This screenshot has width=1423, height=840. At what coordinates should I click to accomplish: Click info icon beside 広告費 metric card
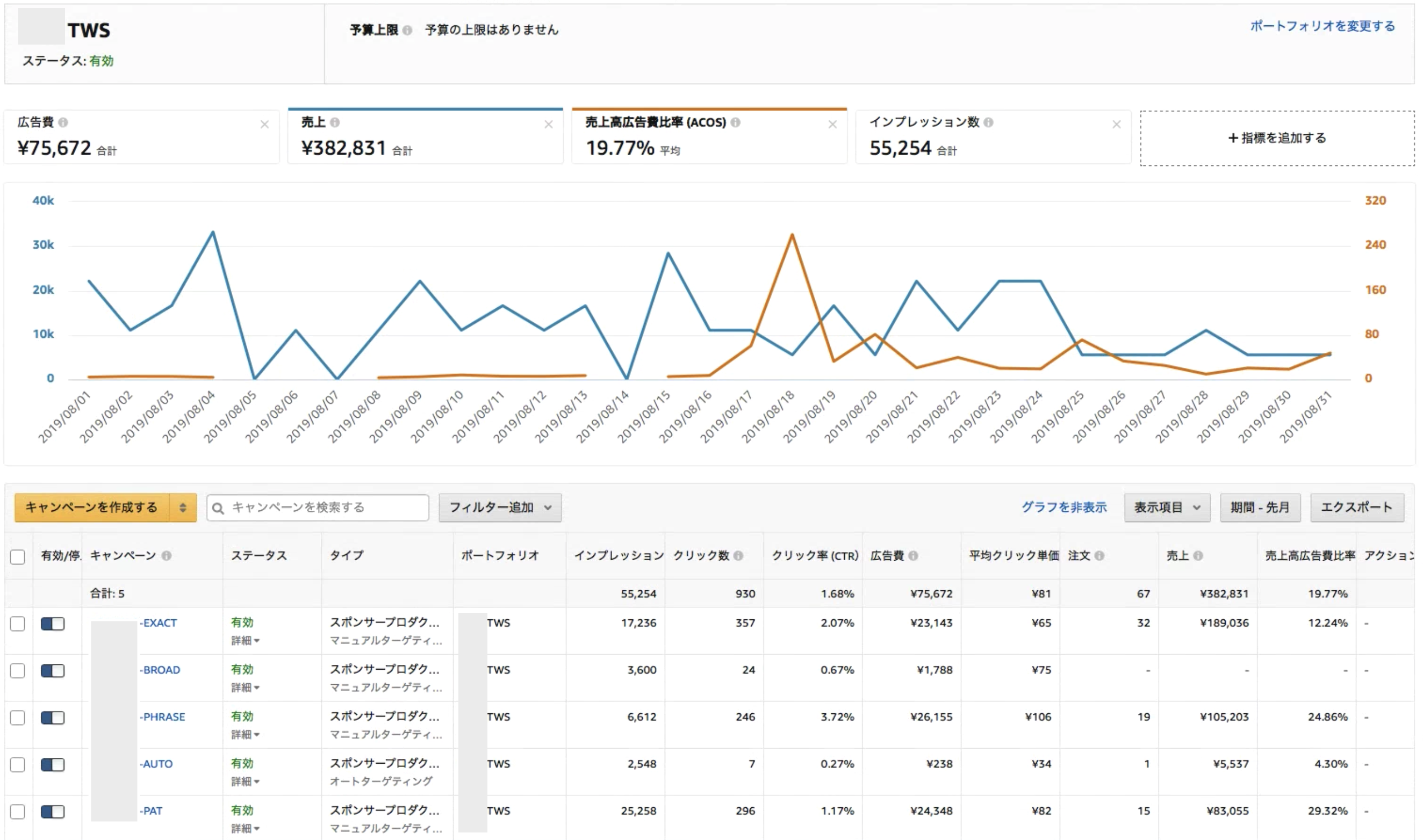coord(63,122)
